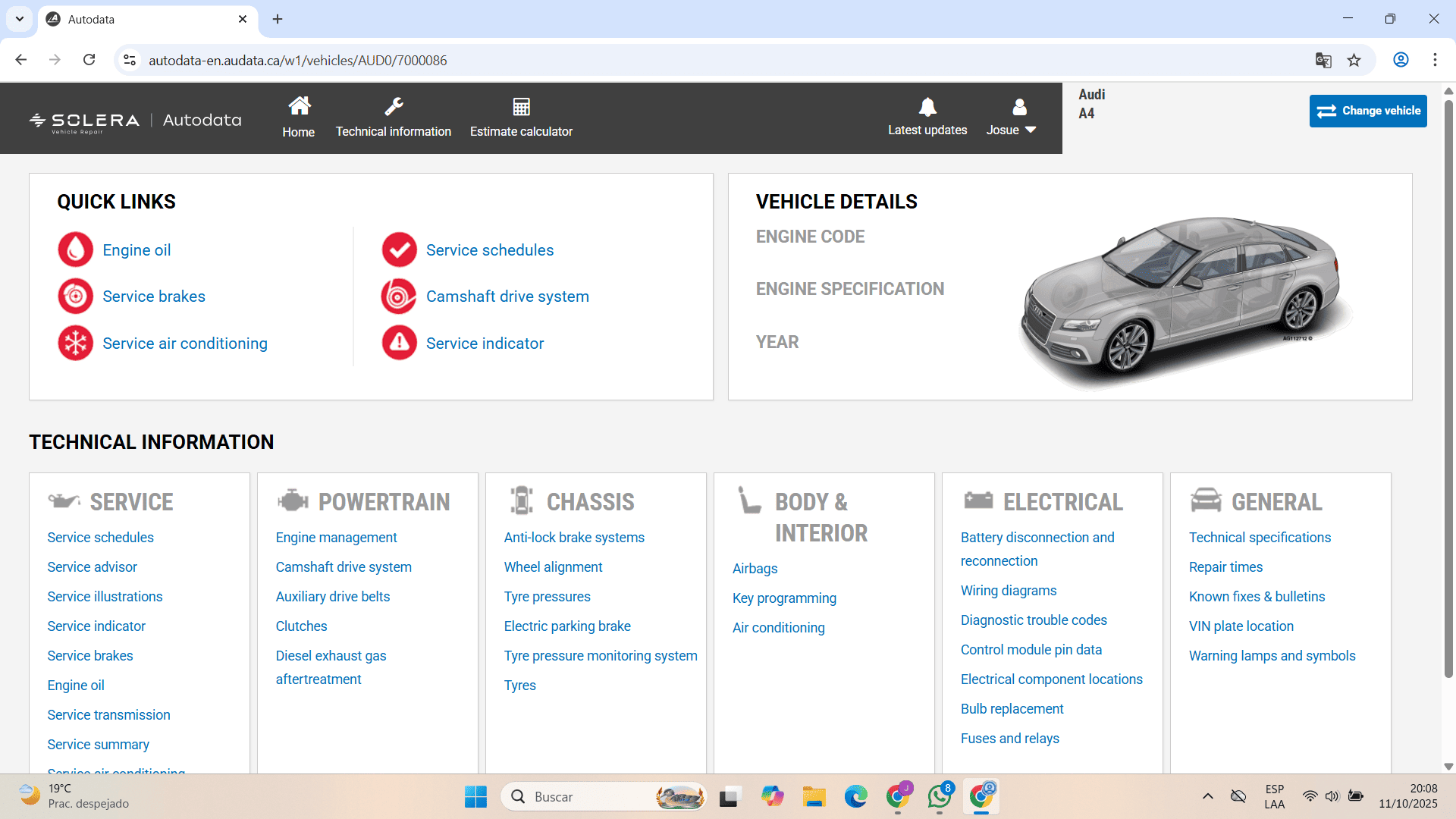The width and height of the screenshot is (1456, 819).
Task: Click the Camshaft drive system icon
Action: [399, 297]
